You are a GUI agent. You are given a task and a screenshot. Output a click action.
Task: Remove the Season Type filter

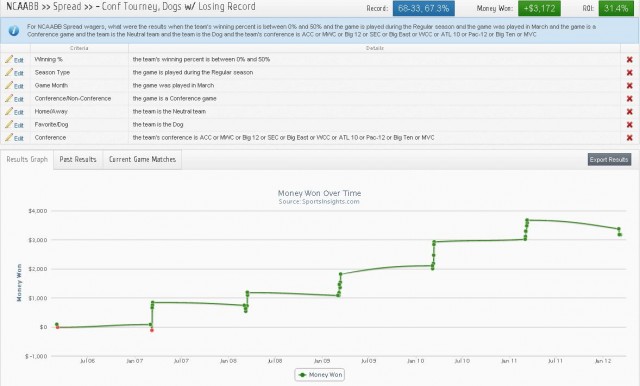pyautogui.click(x=629, y=73)
